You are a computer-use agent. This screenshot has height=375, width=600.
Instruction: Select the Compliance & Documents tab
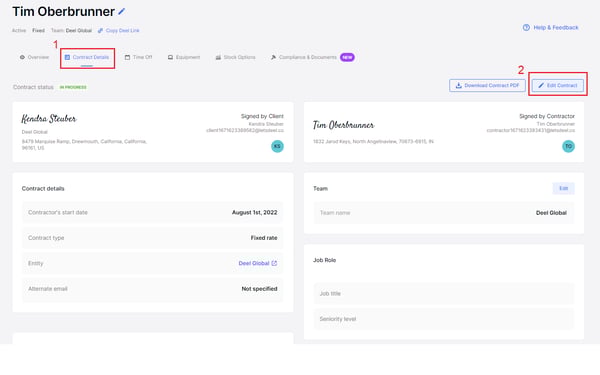tap(304, 57)
